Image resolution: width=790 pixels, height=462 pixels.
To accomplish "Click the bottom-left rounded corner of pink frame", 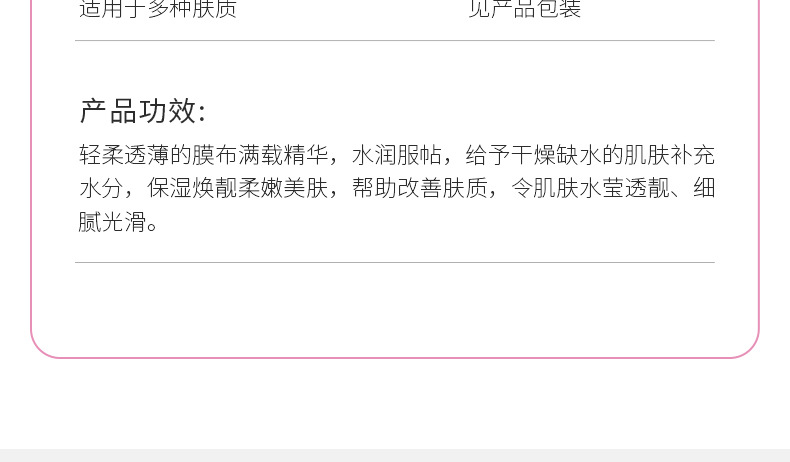I will (x=40, y=348).
